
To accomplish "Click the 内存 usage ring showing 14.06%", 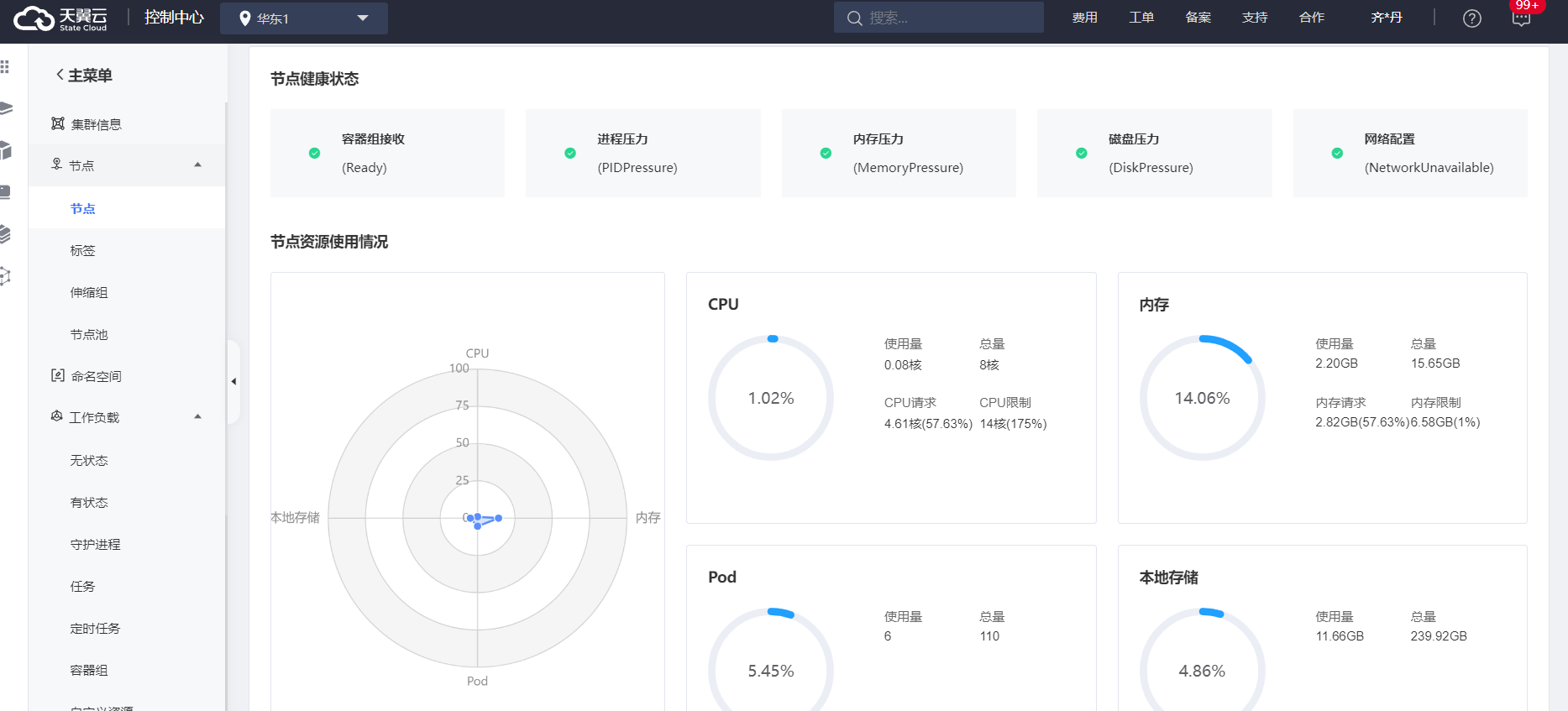I will tap(1202, 398).
